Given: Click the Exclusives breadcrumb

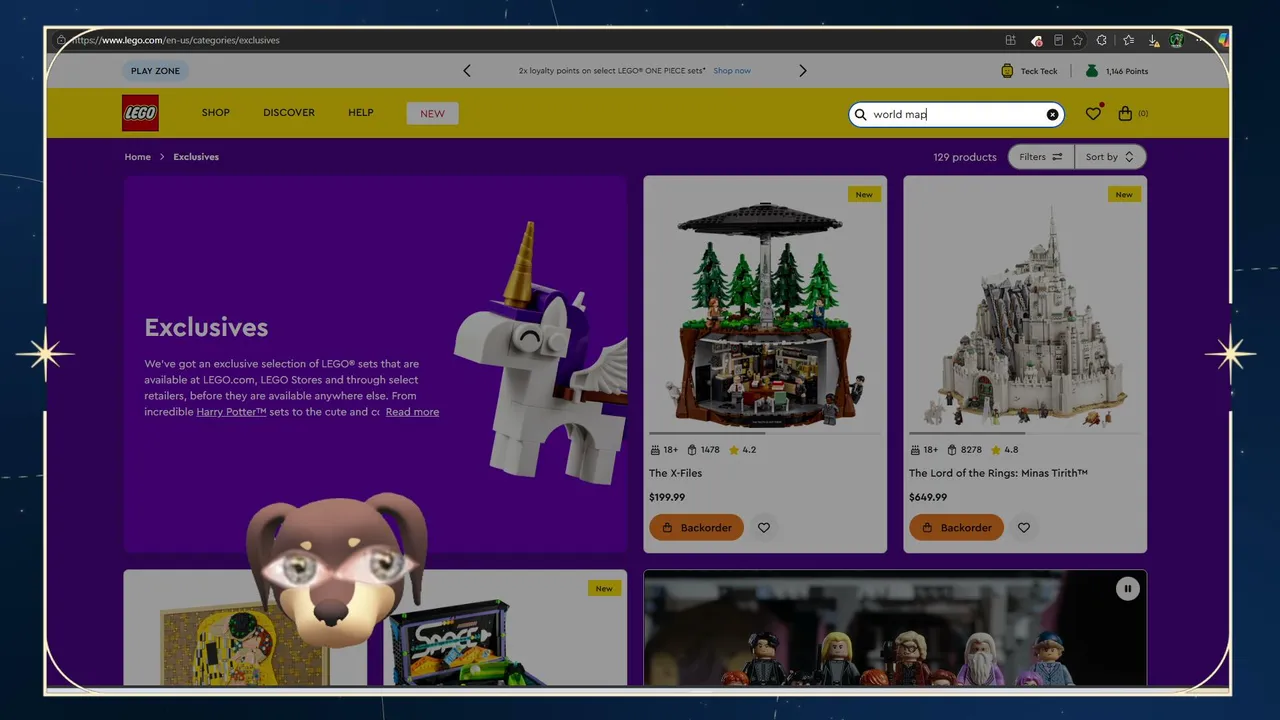Looking at the screenshot, I should 196,157.
